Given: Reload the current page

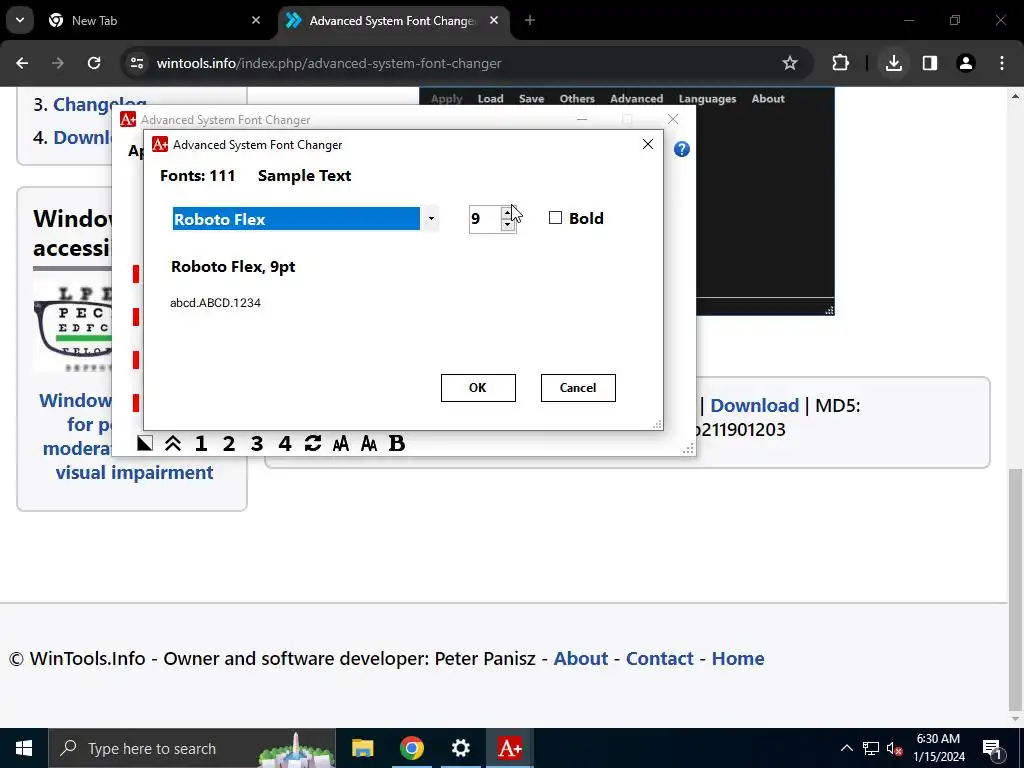Looking at the screenshot, I should (94, 63).
